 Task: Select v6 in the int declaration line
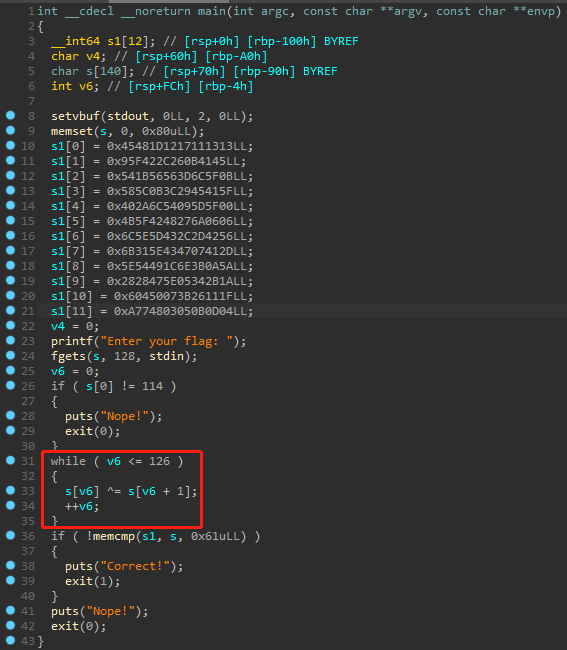coord(85,86)
